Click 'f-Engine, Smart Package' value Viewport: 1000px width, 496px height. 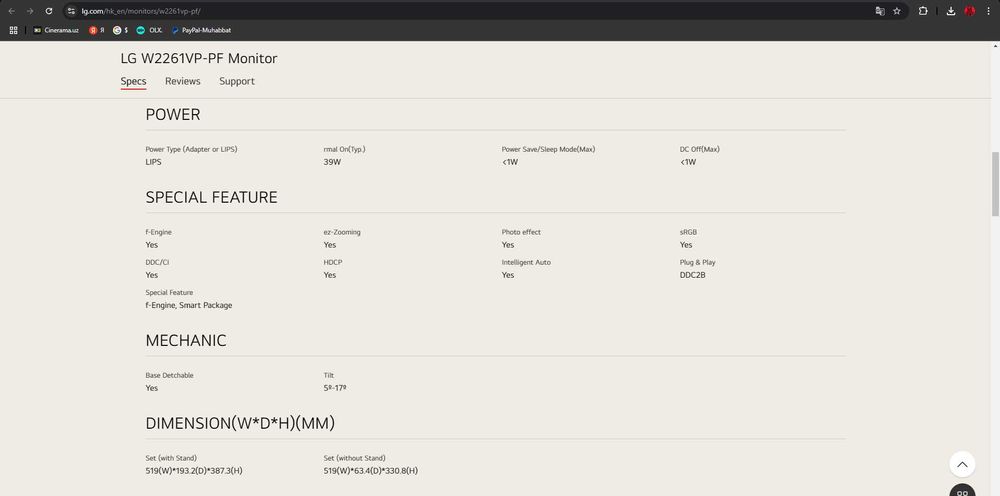(189, 305)
